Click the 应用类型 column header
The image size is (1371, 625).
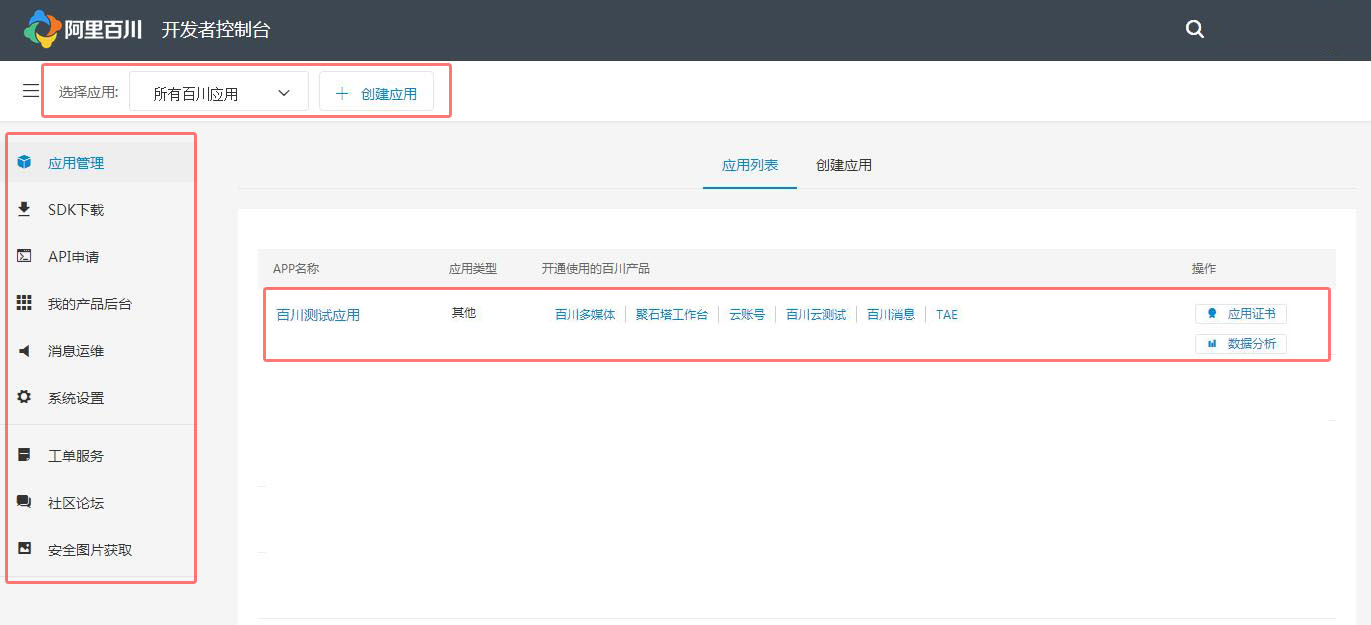click(x=473, y=269)
